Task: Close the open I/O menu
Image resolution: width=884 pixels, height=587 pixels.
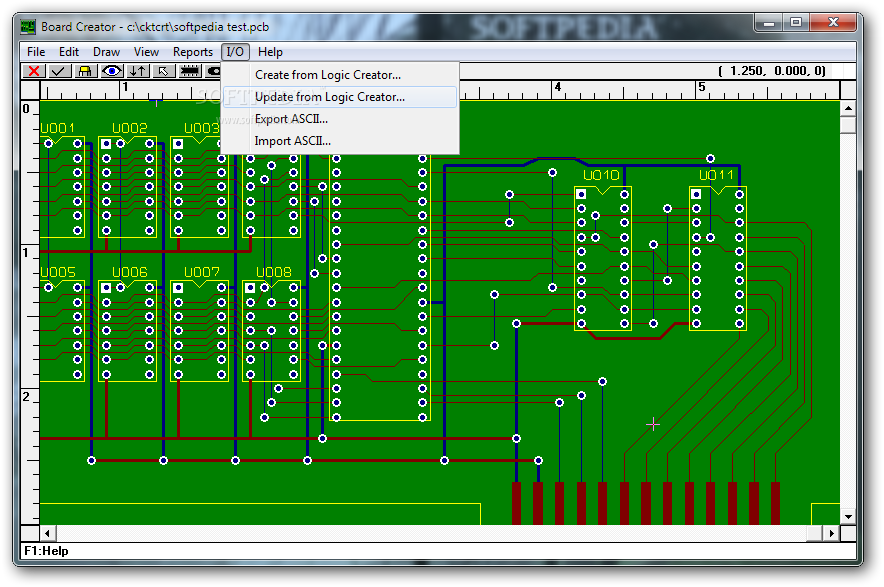Action: (235, 52)
